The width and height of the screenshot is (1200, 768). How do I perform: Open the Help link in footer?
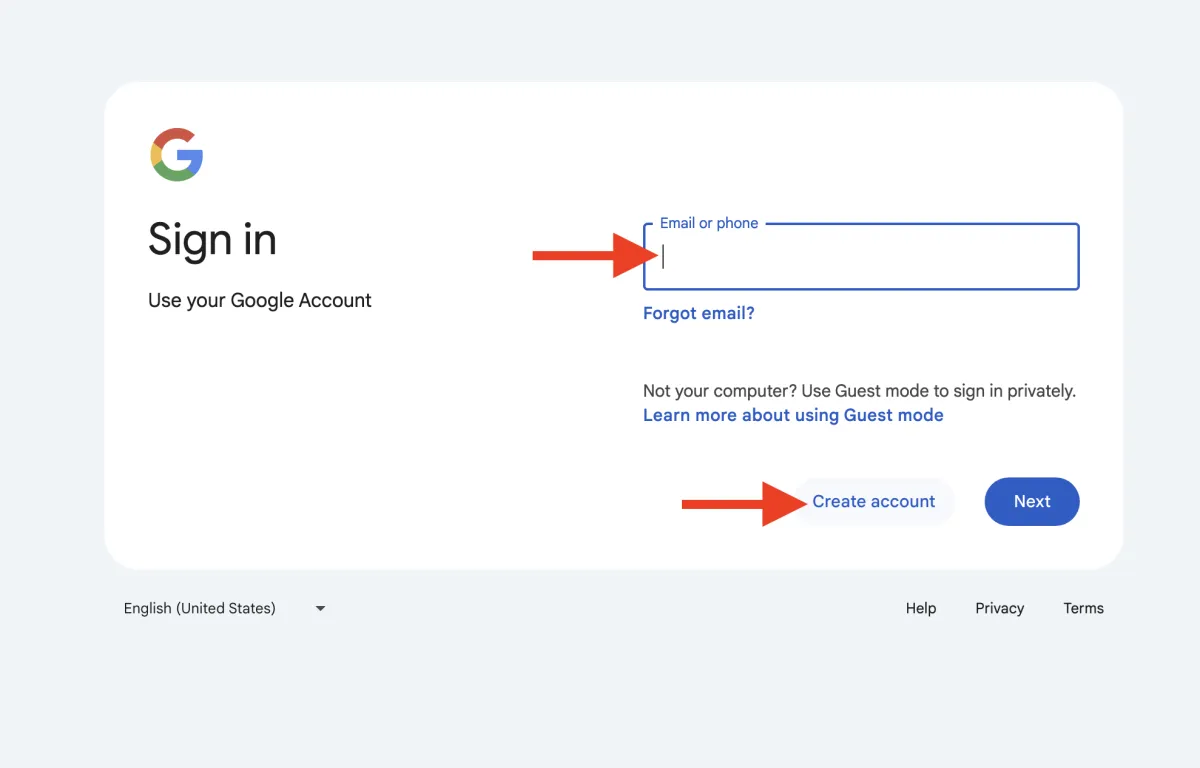point(921,608)
